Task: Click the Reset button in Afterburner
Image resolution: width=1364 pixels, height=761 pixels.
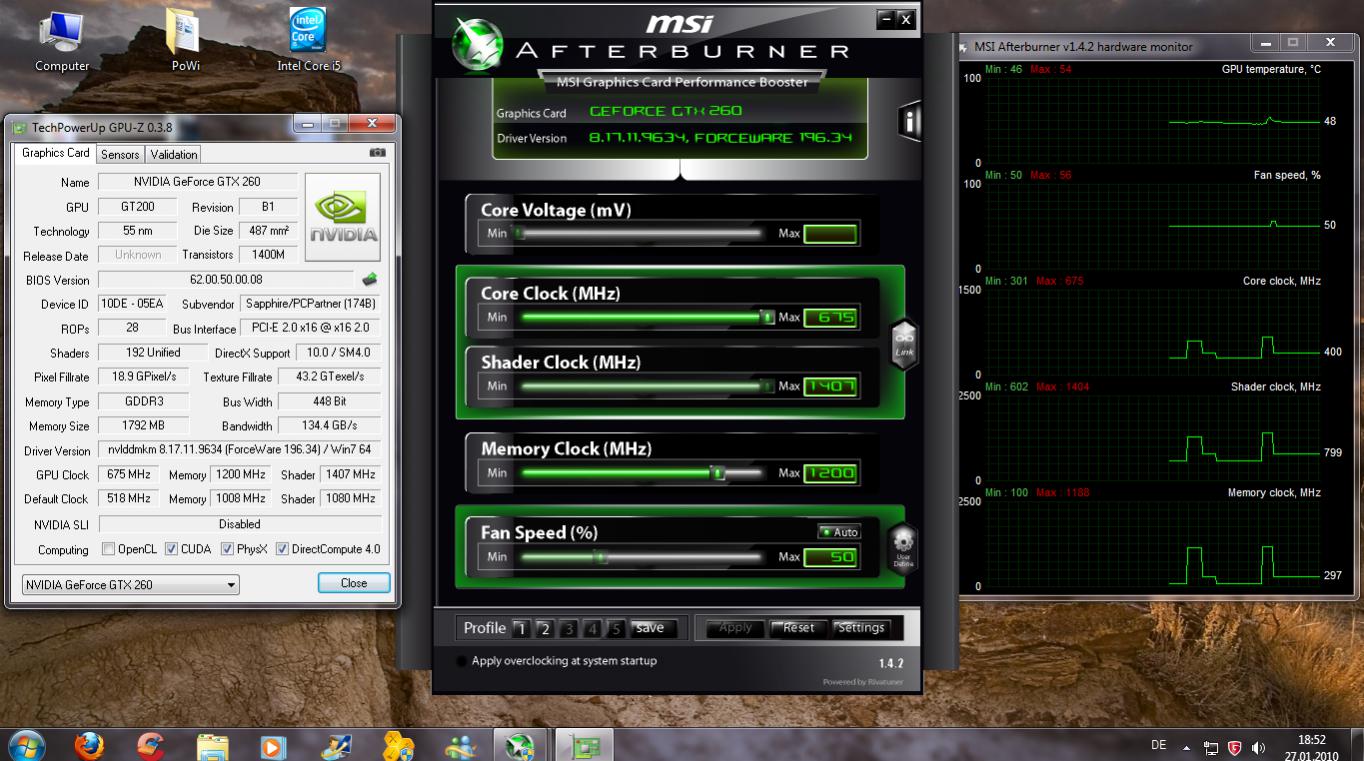Action: tap(798, 628)
